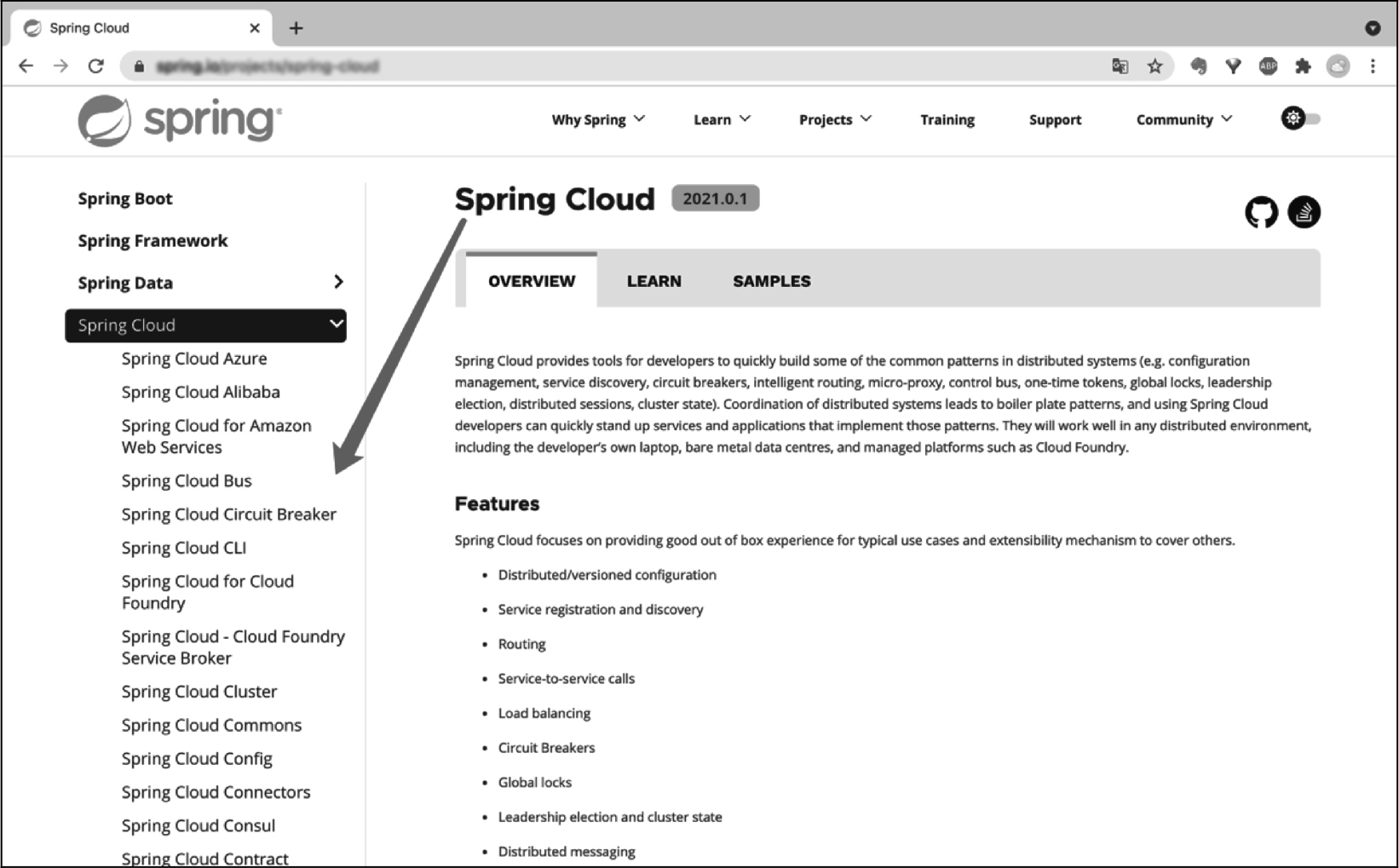Open Spring Cloud - Cloud Foundry Service Broker
Screen dimensions: 1399x868
(233, 647)
